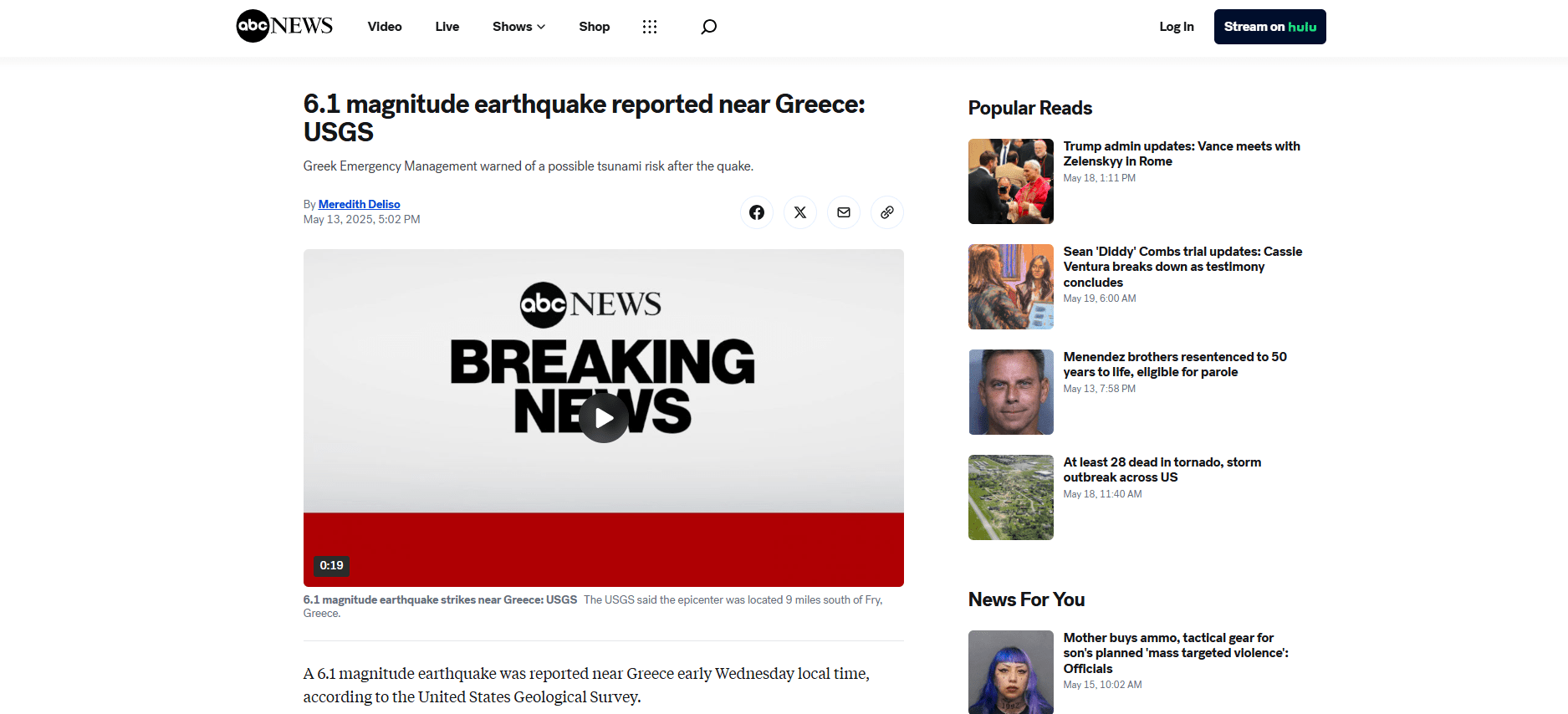Open tornado outbreak aerial photo thumbnail

click(x=1010, y=497)
